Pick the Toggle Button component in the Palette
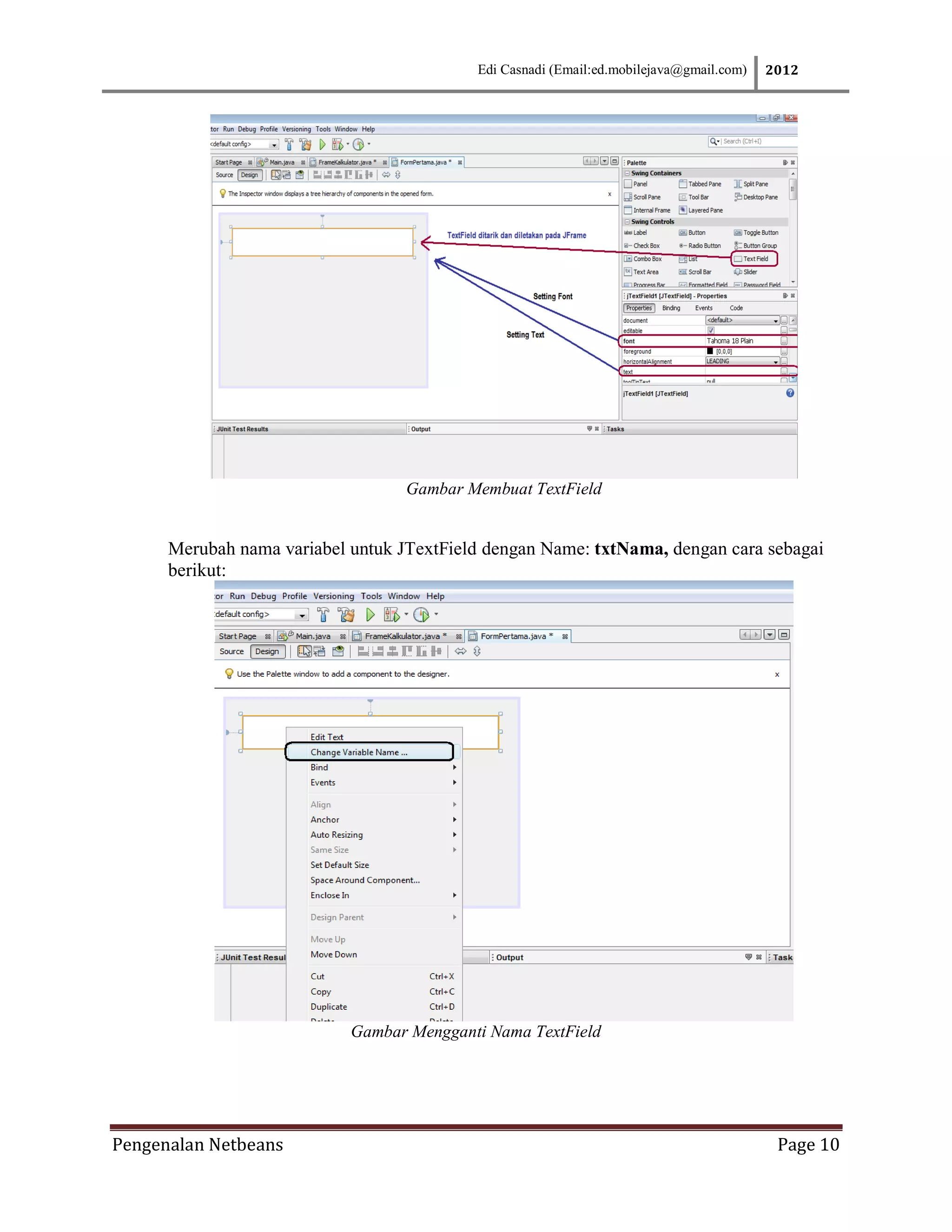The height and width of the screenshot is (1232, 952). coord(756,232)
